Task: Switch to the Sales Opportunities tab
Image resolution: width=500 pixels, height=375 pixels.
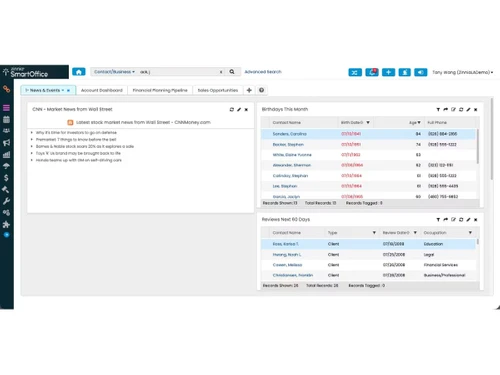Action: 218,90
